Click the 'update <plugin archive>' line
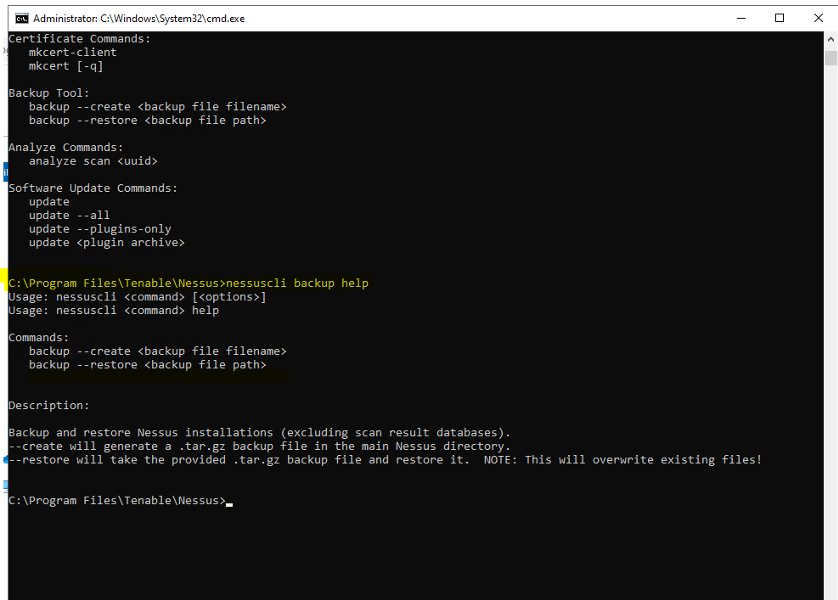This screenshot has width=838, height=600. [107, 243]
